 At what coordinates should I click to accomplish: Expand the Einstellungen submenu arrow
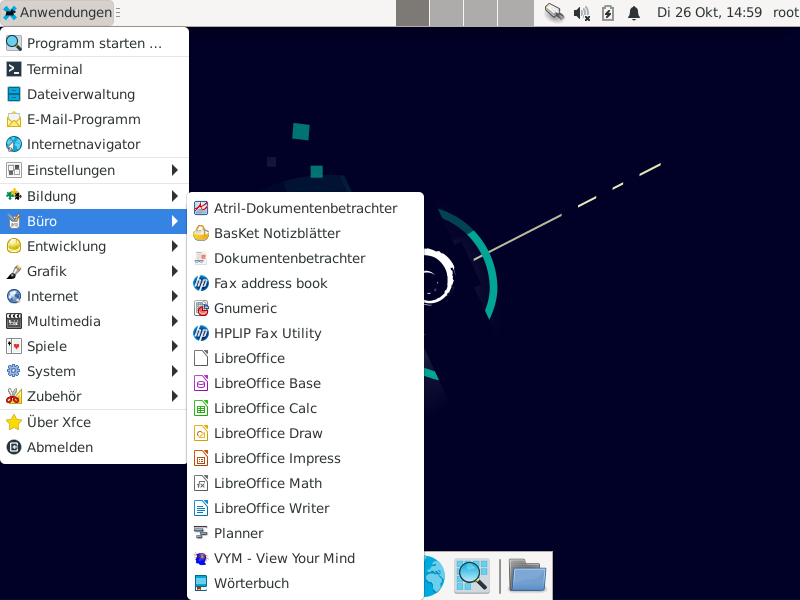pos(175,170)
